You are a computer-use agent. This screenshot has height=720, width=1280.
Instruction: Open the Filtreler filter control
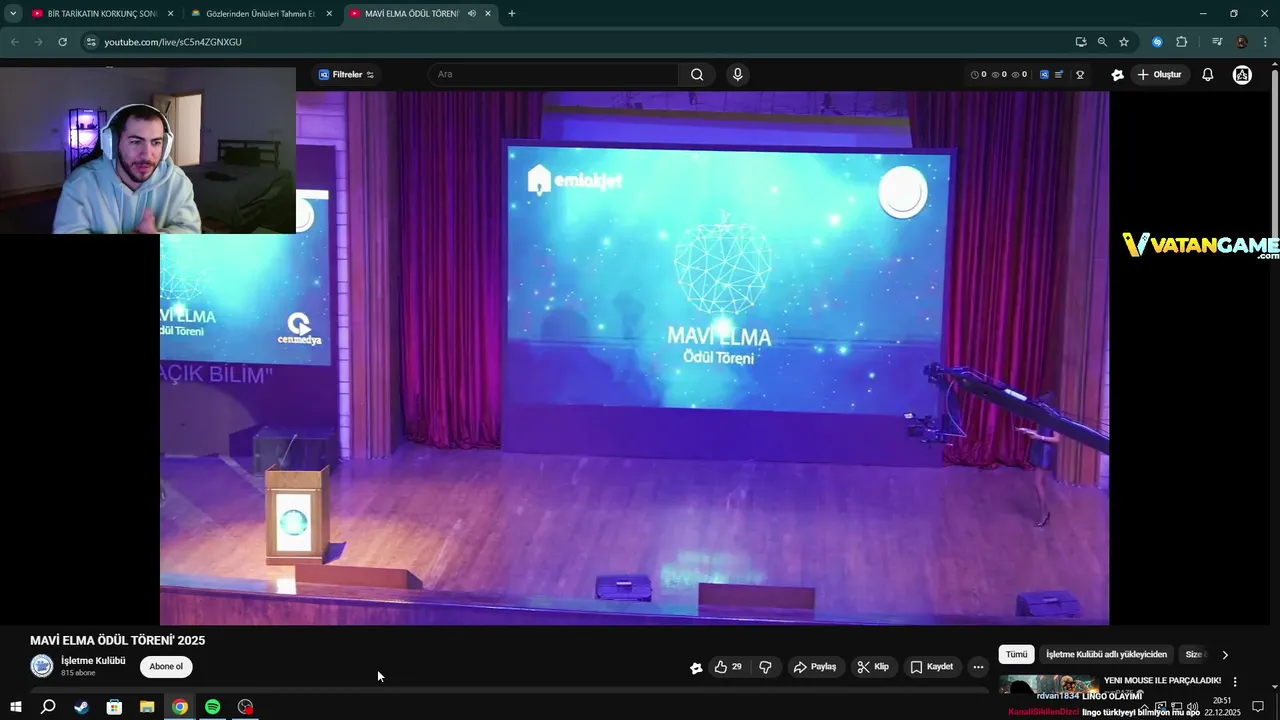click(x=346, y=75)
